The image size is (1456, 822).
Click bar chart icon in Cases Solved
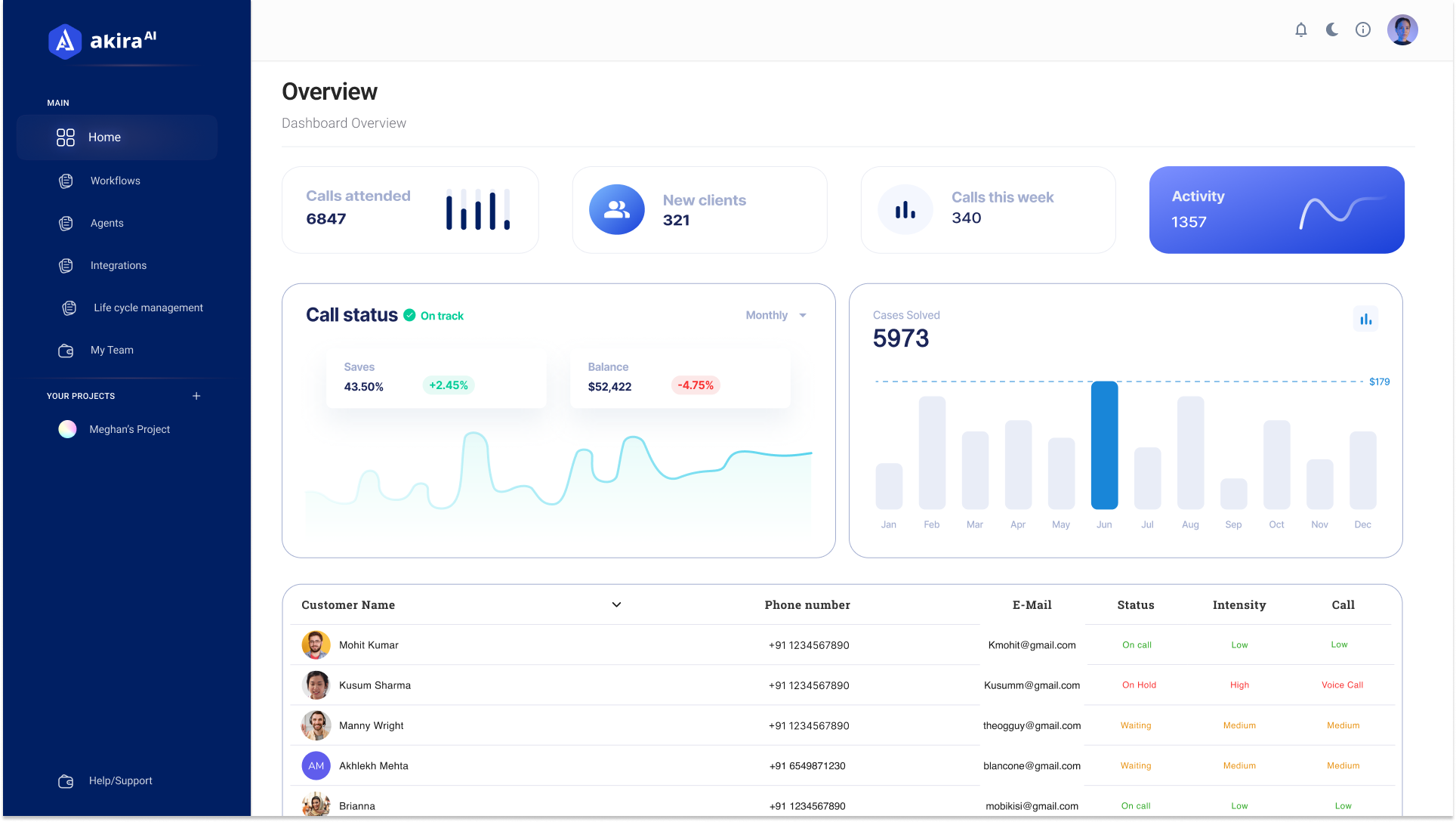(1365, 320)
